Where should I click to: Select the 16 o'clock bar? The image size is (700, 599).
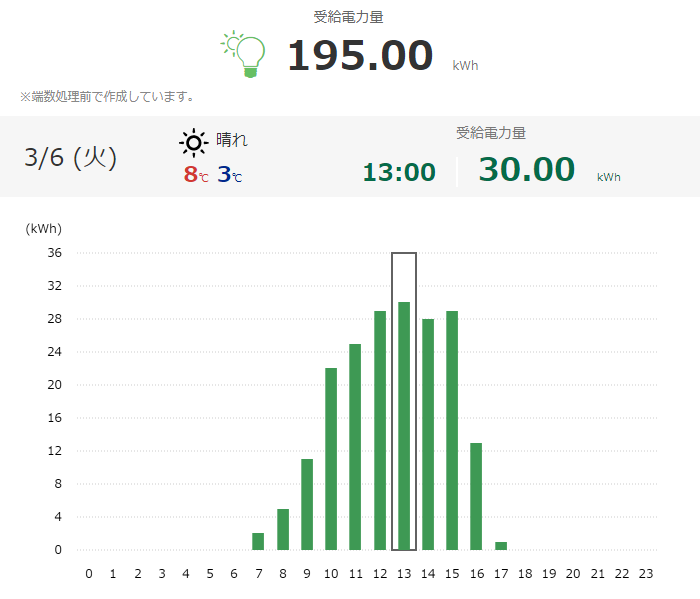(476, 496)
